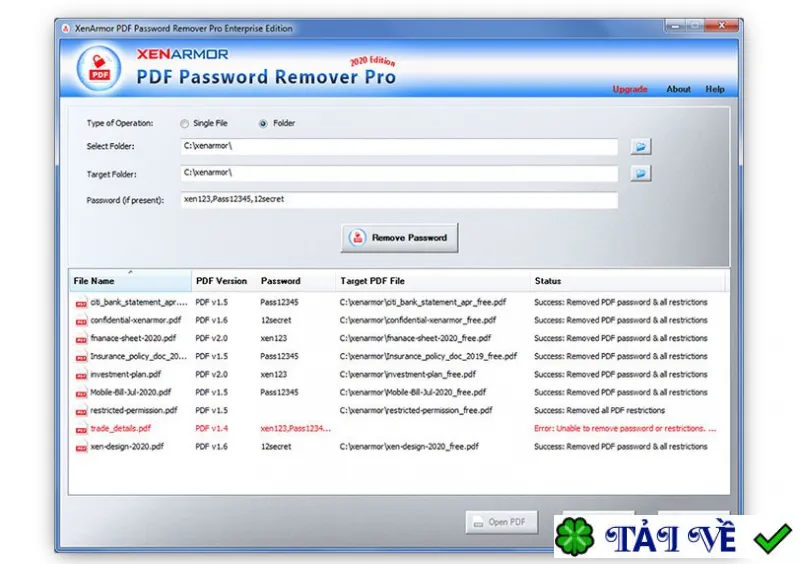Select the Folder radio option

pyautogui.click(x=263, y=124)
